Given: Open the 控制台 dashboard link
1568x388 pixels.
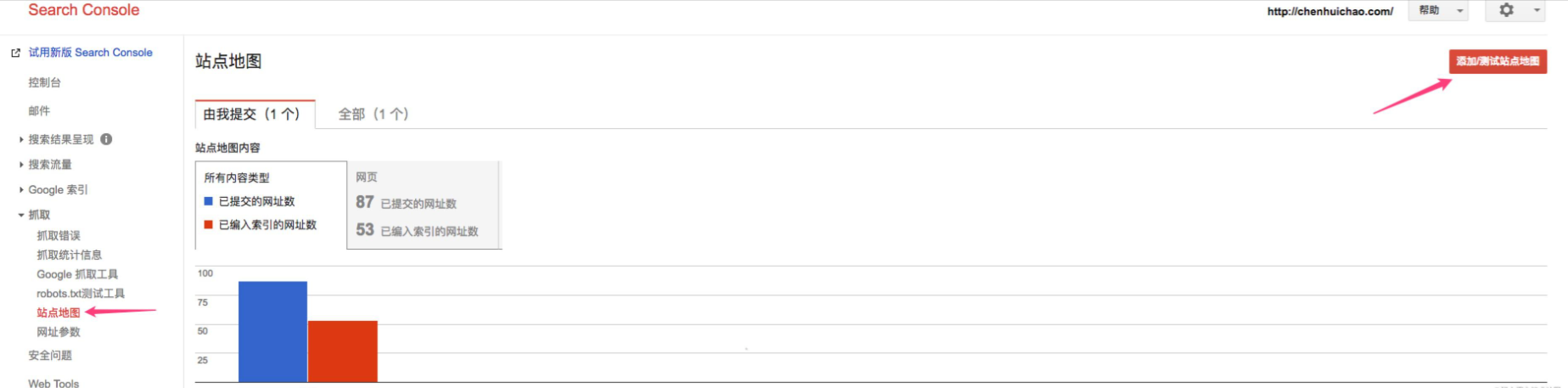Looking at the screenshot, I should click(x=44, y=82).
